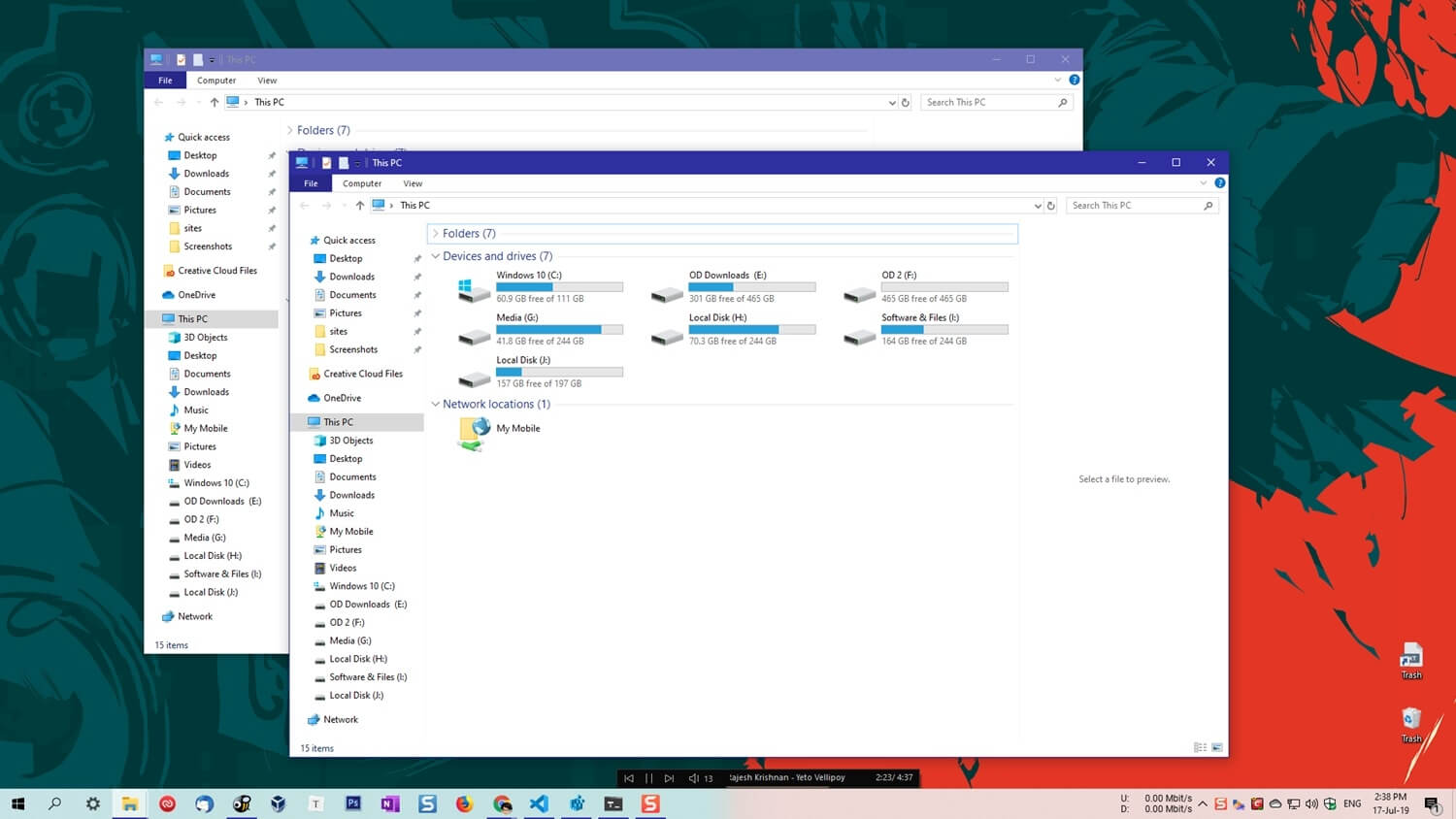This screenshot has height=819, width=1456.
Task: Click inside the Search This PC field
Action: (1136, 205)
